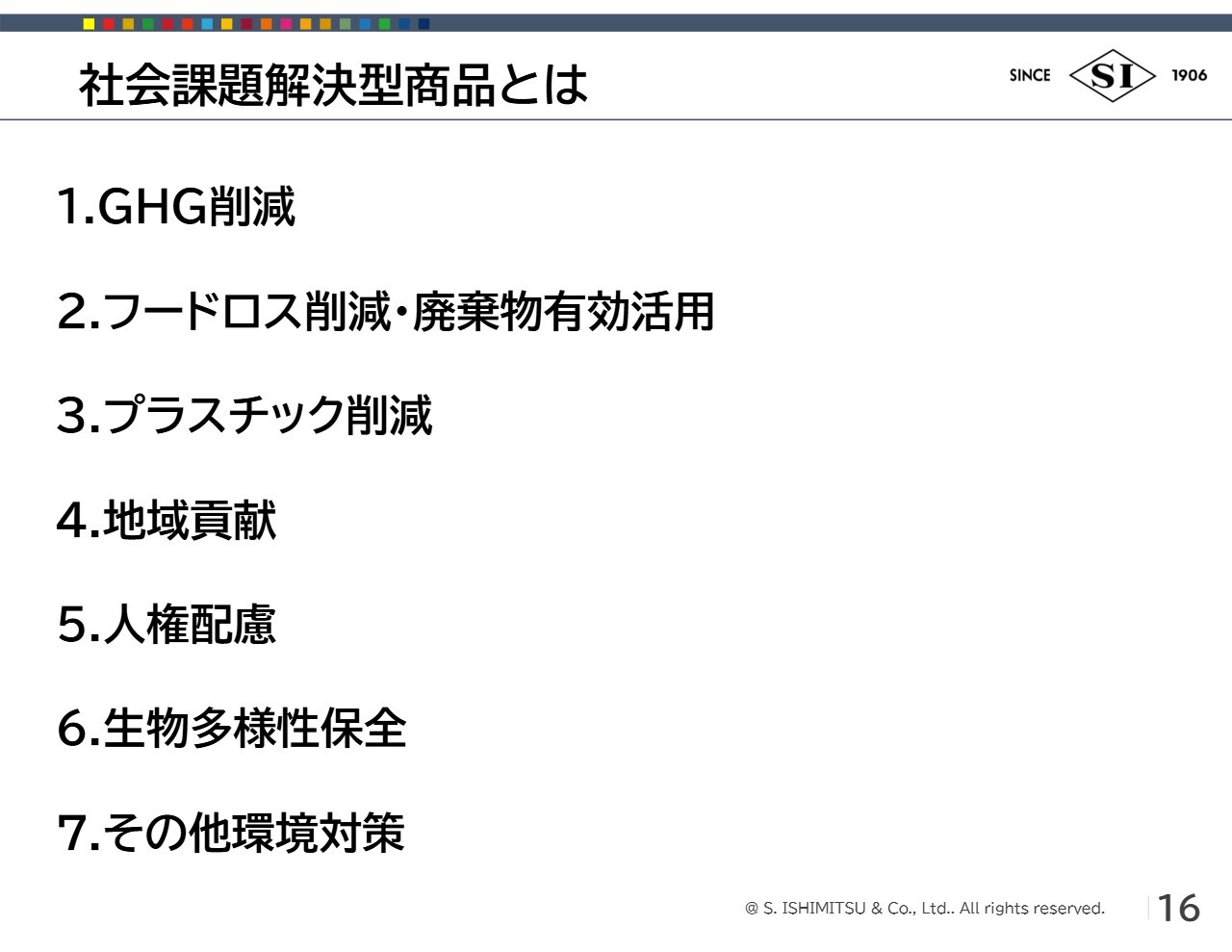Click the last navy square in header
The height and width of the screenshot is (952, 1232).
click(x=423, y=24)
